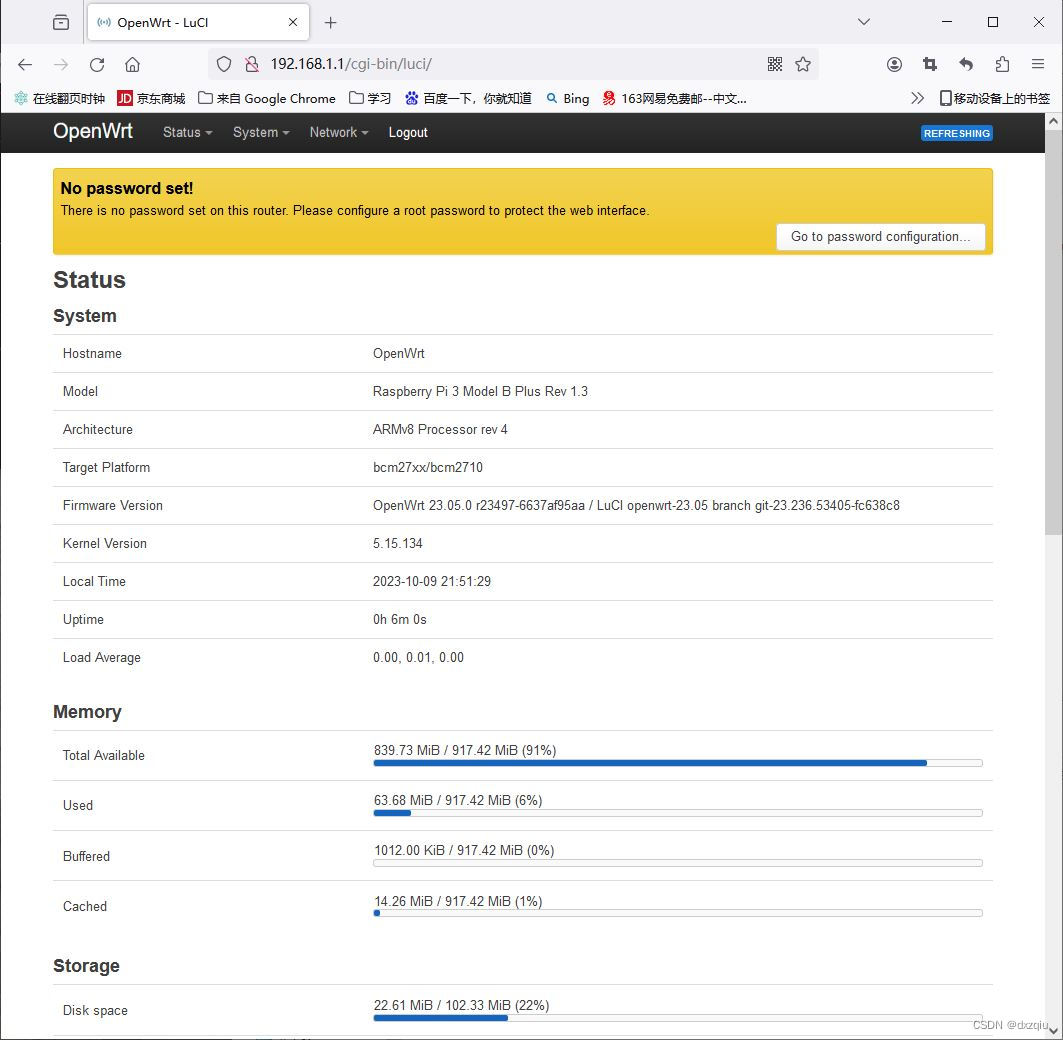Reload the page with the refresh icon
Screen dimensions: 1063x1040
click(x=96, y=63)
